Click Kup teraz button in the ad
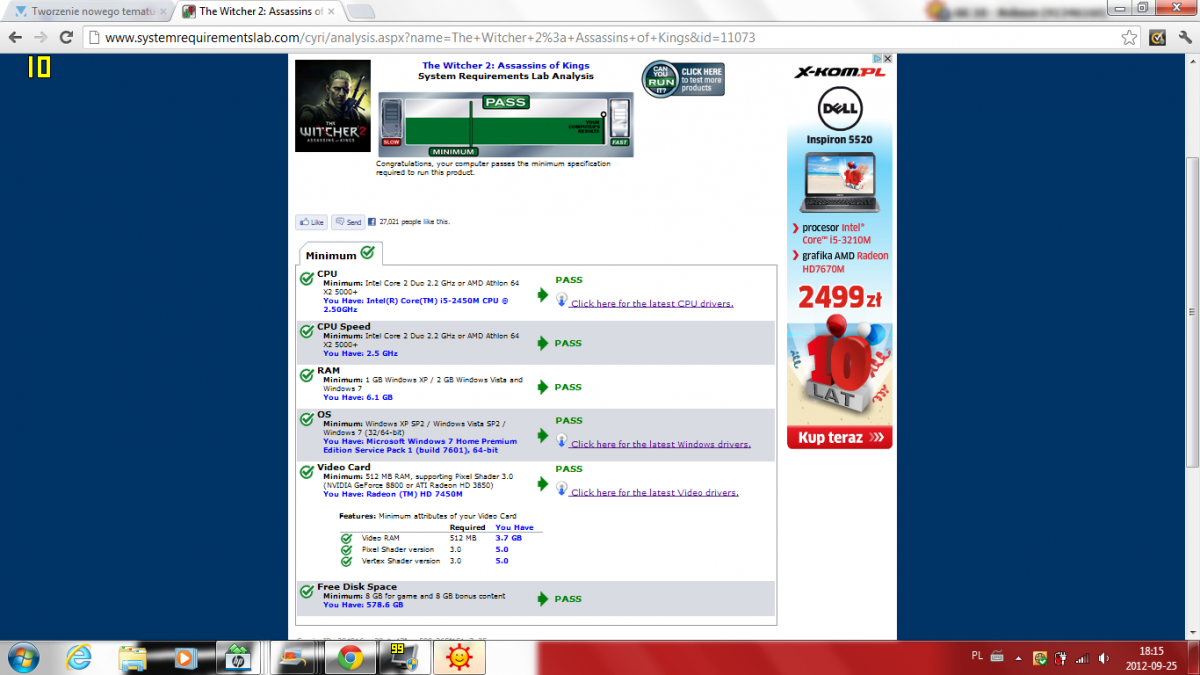 click(x=839, y=437)
